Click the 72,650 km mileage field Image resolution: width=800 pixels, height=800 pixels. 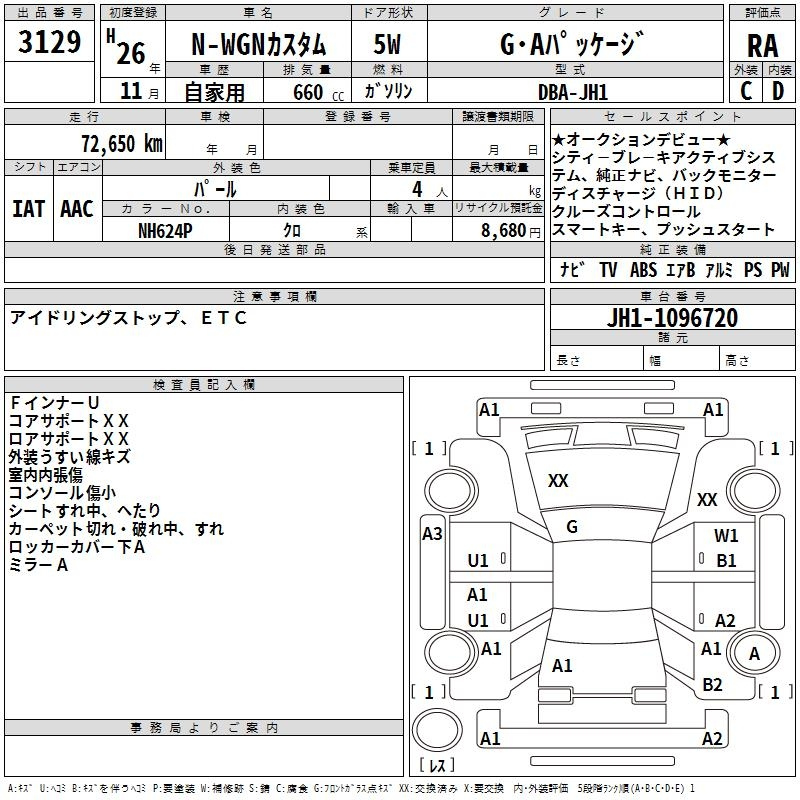[117, 143]
